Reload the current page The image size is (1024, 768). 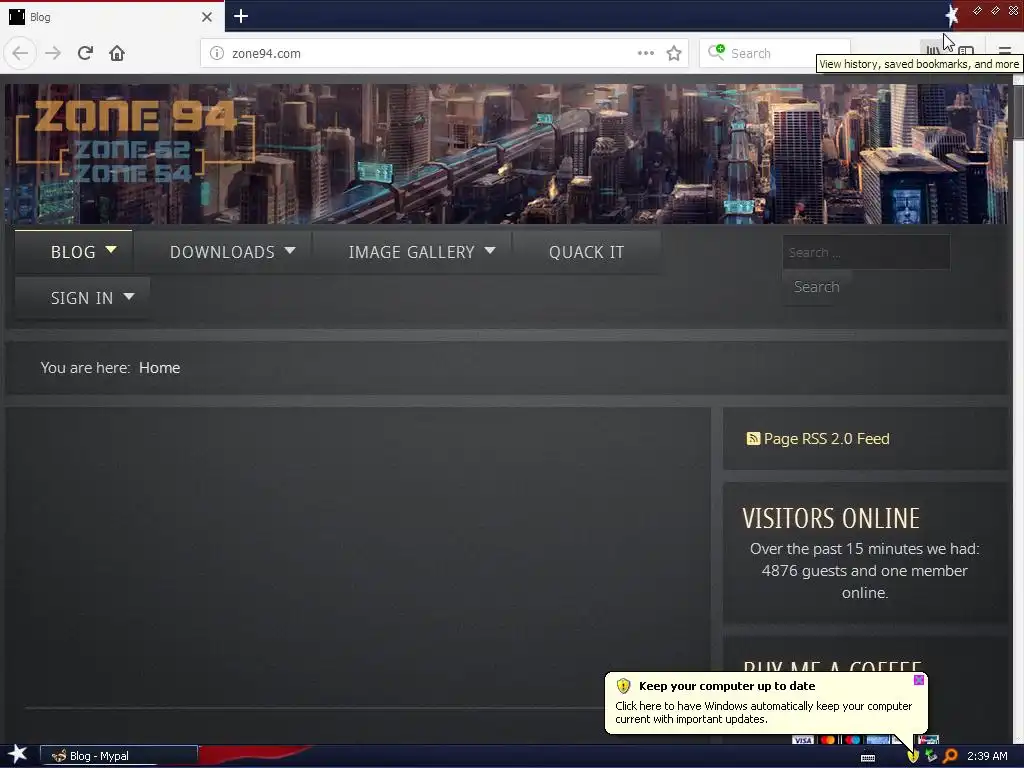coord(85,53)
